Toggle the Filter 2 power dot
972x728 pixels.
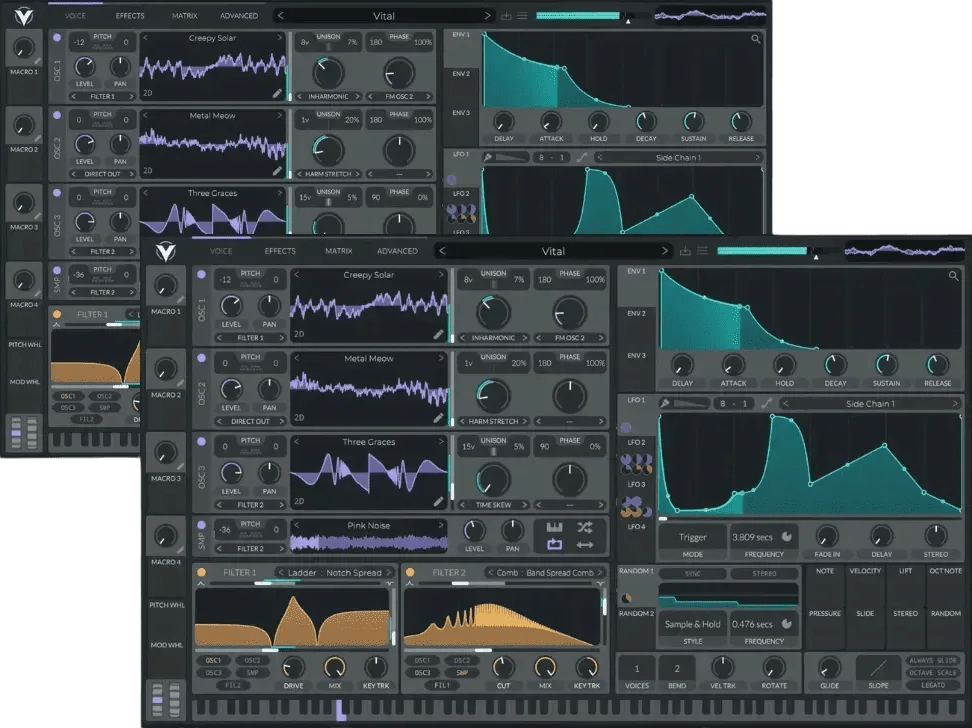coord(411,573)
